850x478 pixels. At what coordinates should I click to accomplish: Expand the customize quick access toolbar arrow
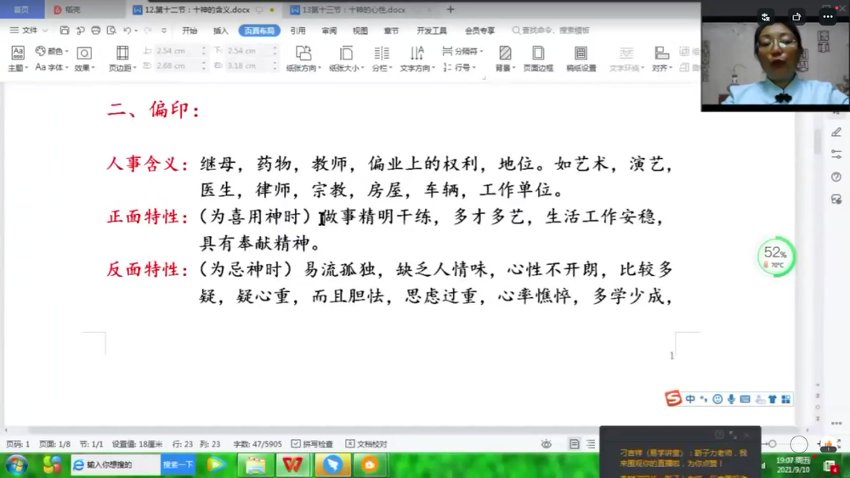(164, 30)
